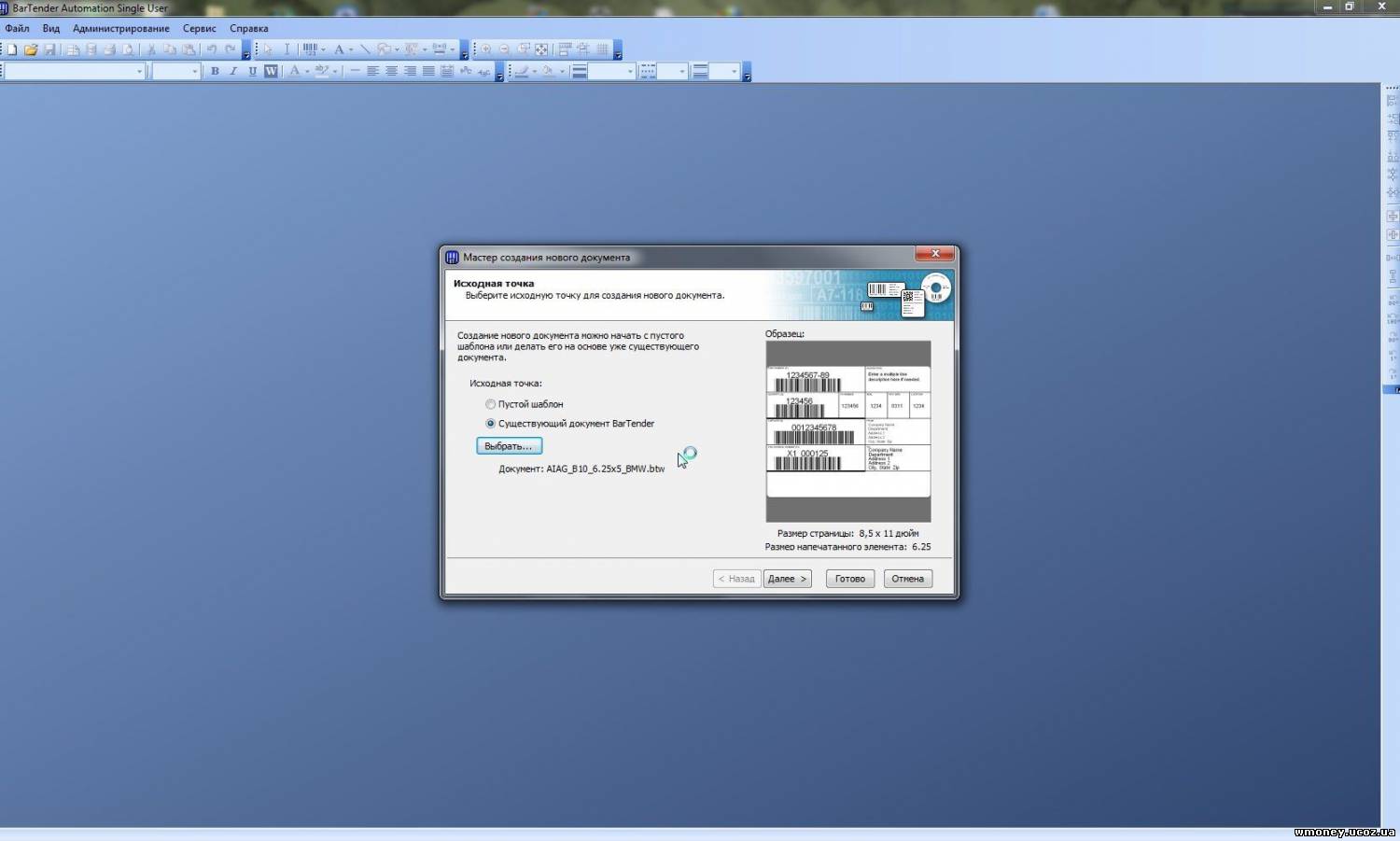1400x841 pixels.
Task: Expand the text tool dropdown arrow
Action: 351,49
